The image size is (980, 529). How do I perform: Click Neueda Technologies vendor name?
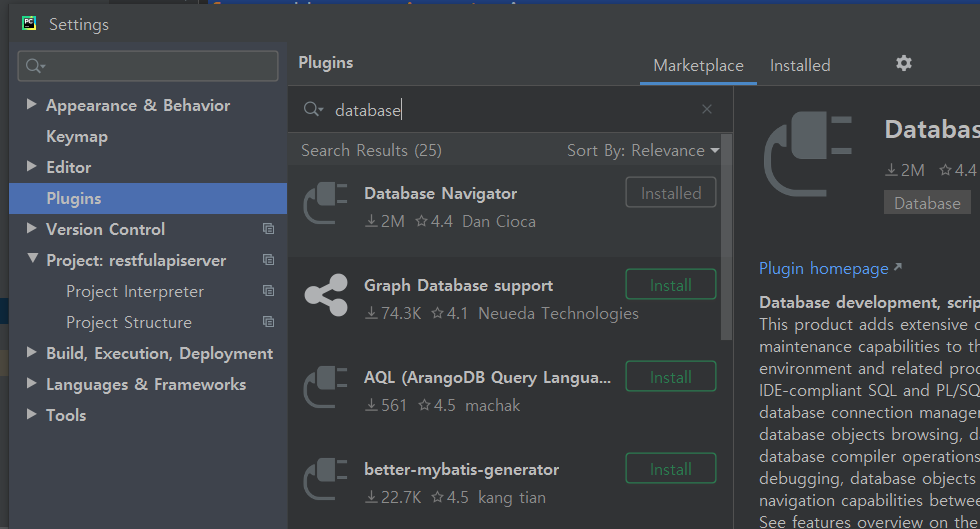click(558, 313)
